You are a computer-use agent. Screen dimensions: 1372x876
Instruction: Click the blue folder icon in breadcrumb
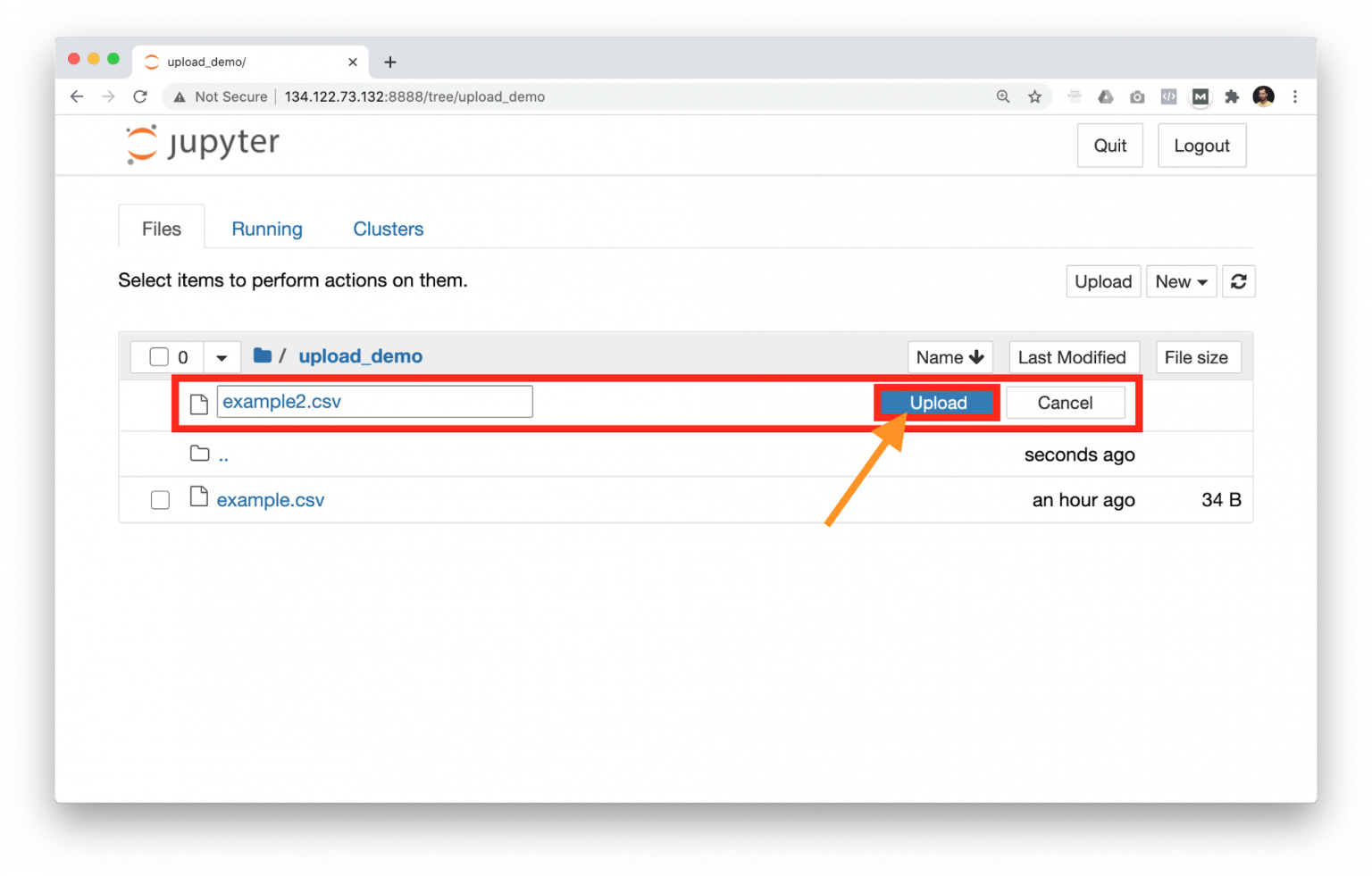[x=263, y=355]
